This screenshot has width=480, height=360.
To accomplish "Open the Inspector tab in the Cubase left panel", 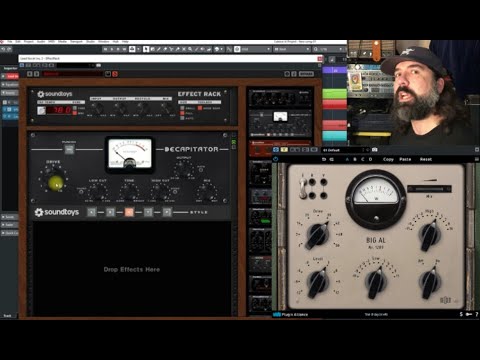I will (x=10, y=68).
